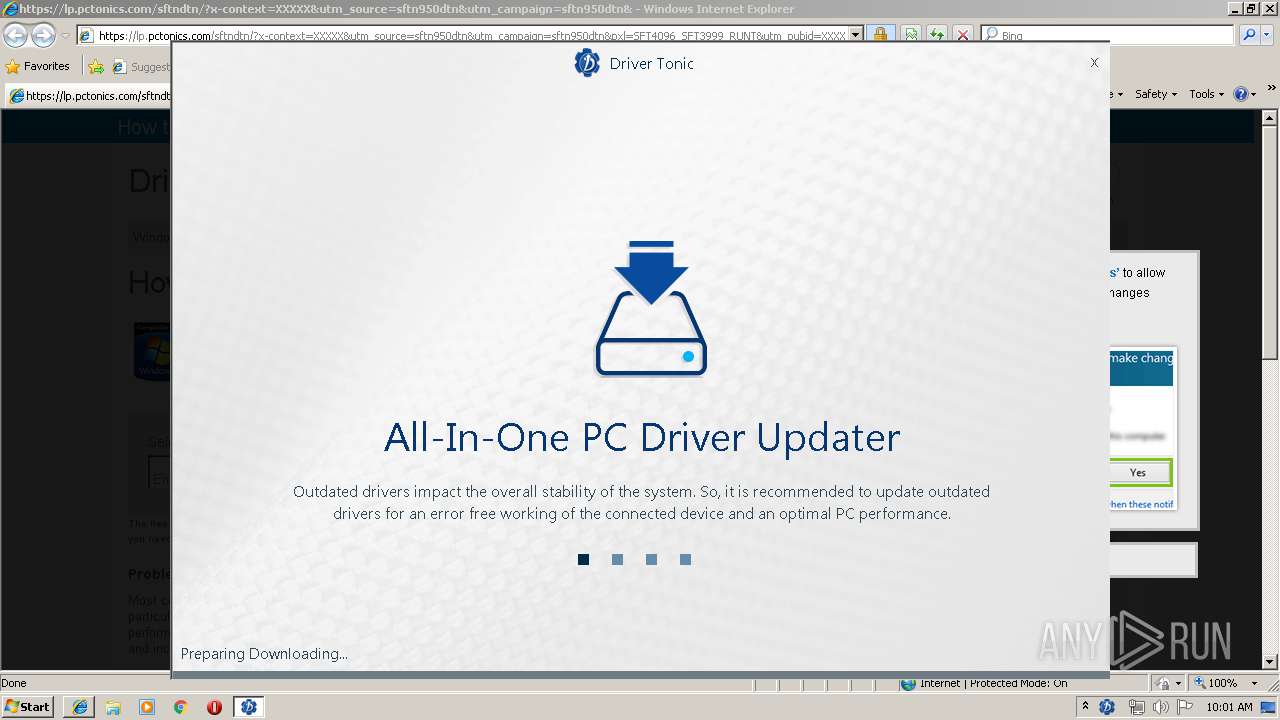Open the address bar history dropdown
1280x720 pixels.
pos(855,35)
